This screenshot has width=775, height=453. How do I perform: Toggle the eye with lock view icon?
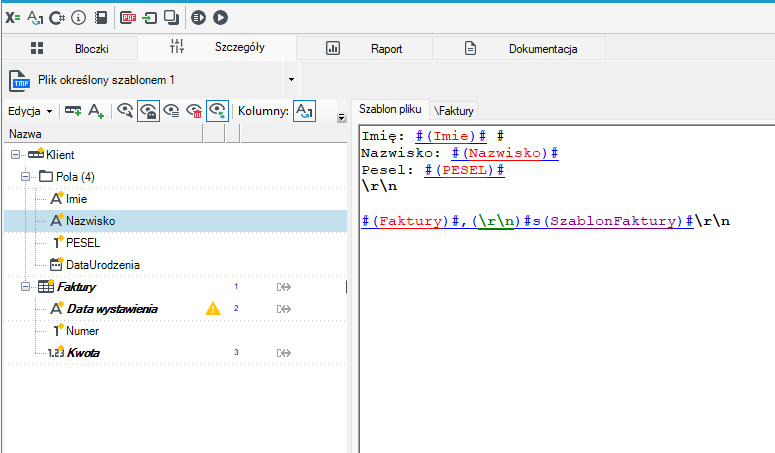pyautogui.click(x=148, y=111)
